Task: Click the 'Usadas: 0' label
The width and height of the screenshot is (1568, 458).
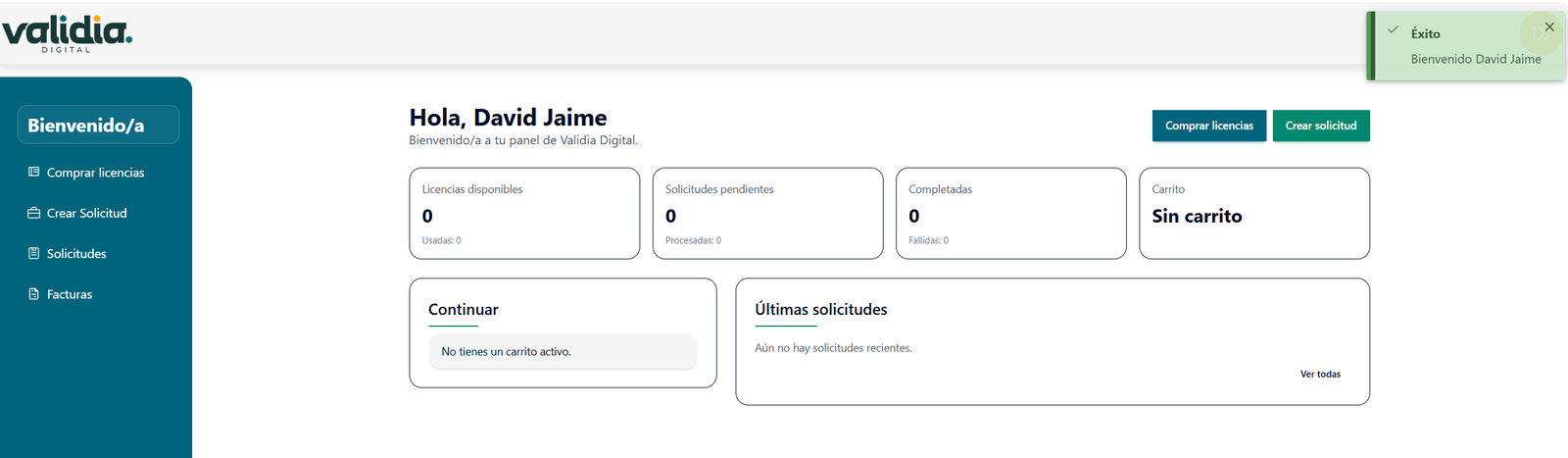Action: (x=441, y=240)
